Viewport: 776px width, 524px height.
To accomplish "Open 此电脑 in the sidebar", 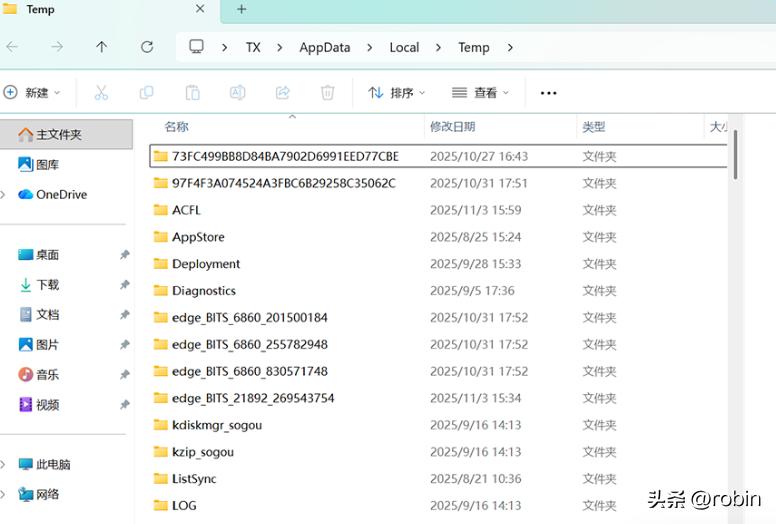I will click(x=44, y=464).
